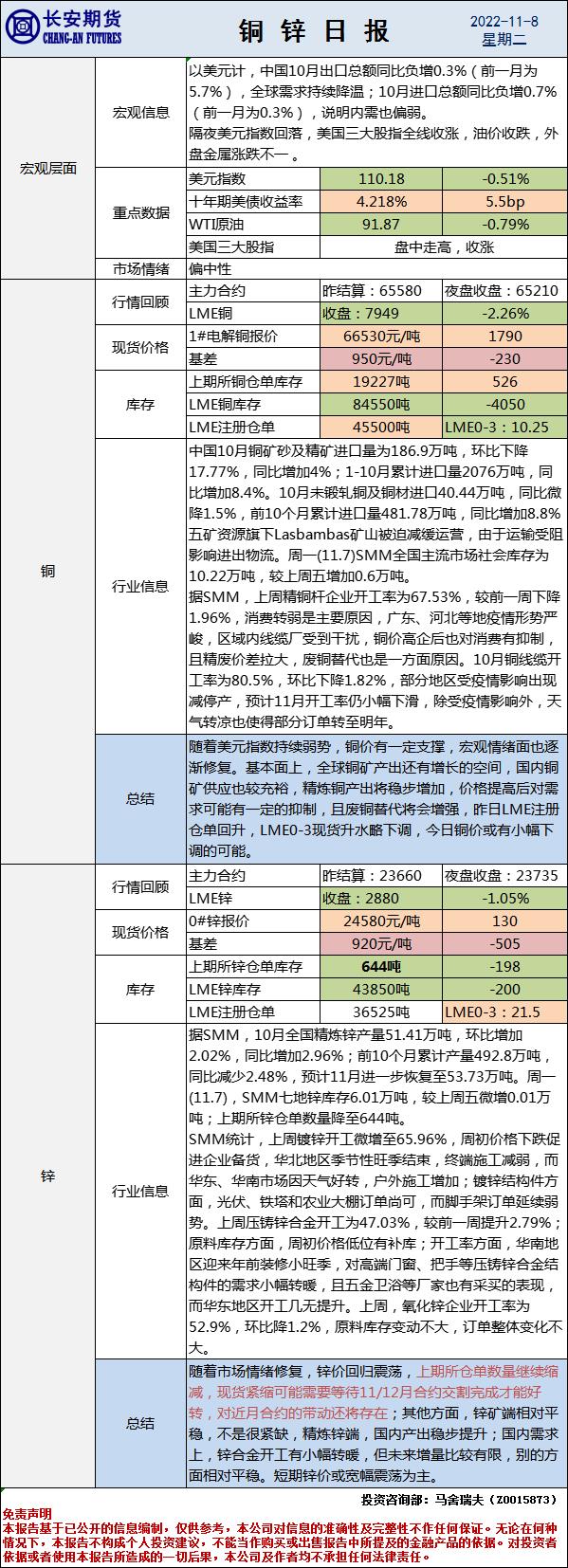Click the weekday label 星期二
568x1568 pixels.
click(x=504, y=40)
